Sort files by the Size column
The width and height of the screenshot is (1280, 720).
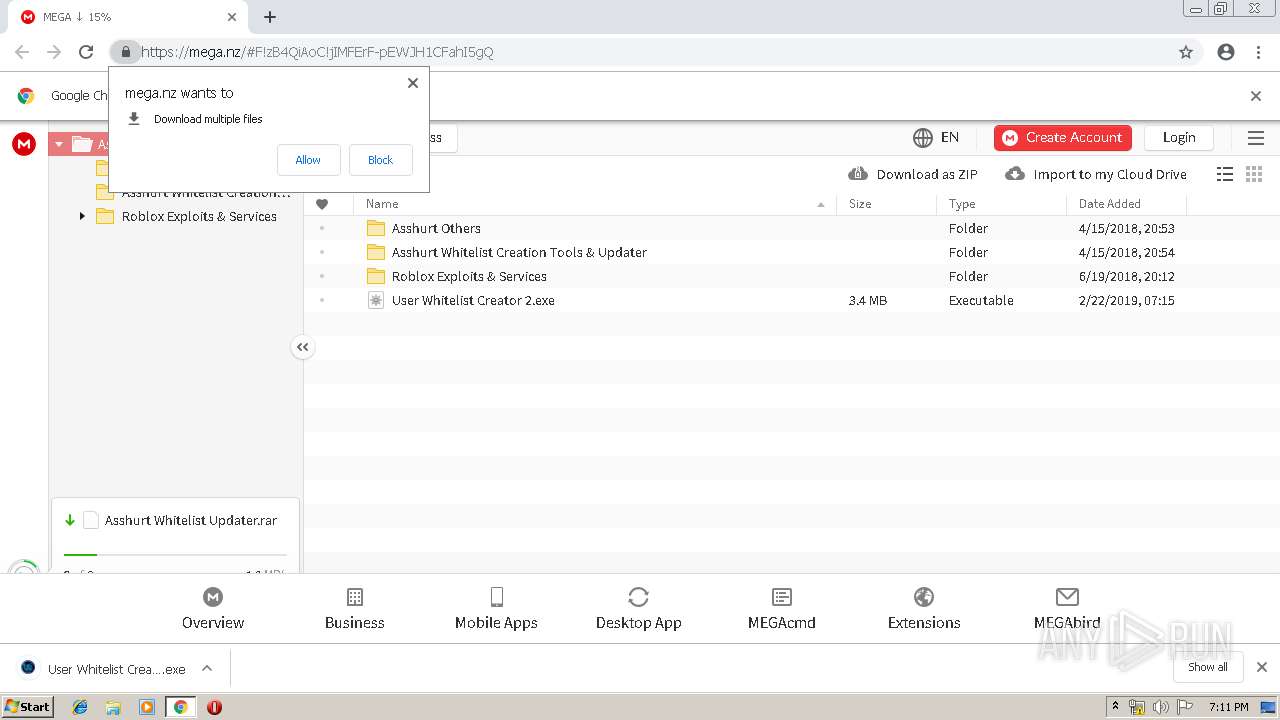(x=886, y=204)
